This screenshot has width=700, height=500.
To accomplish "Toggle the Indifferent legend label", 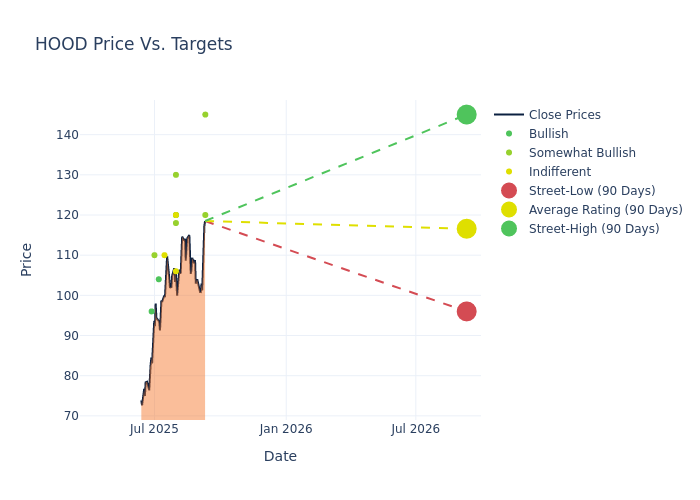I will point(559,172).
